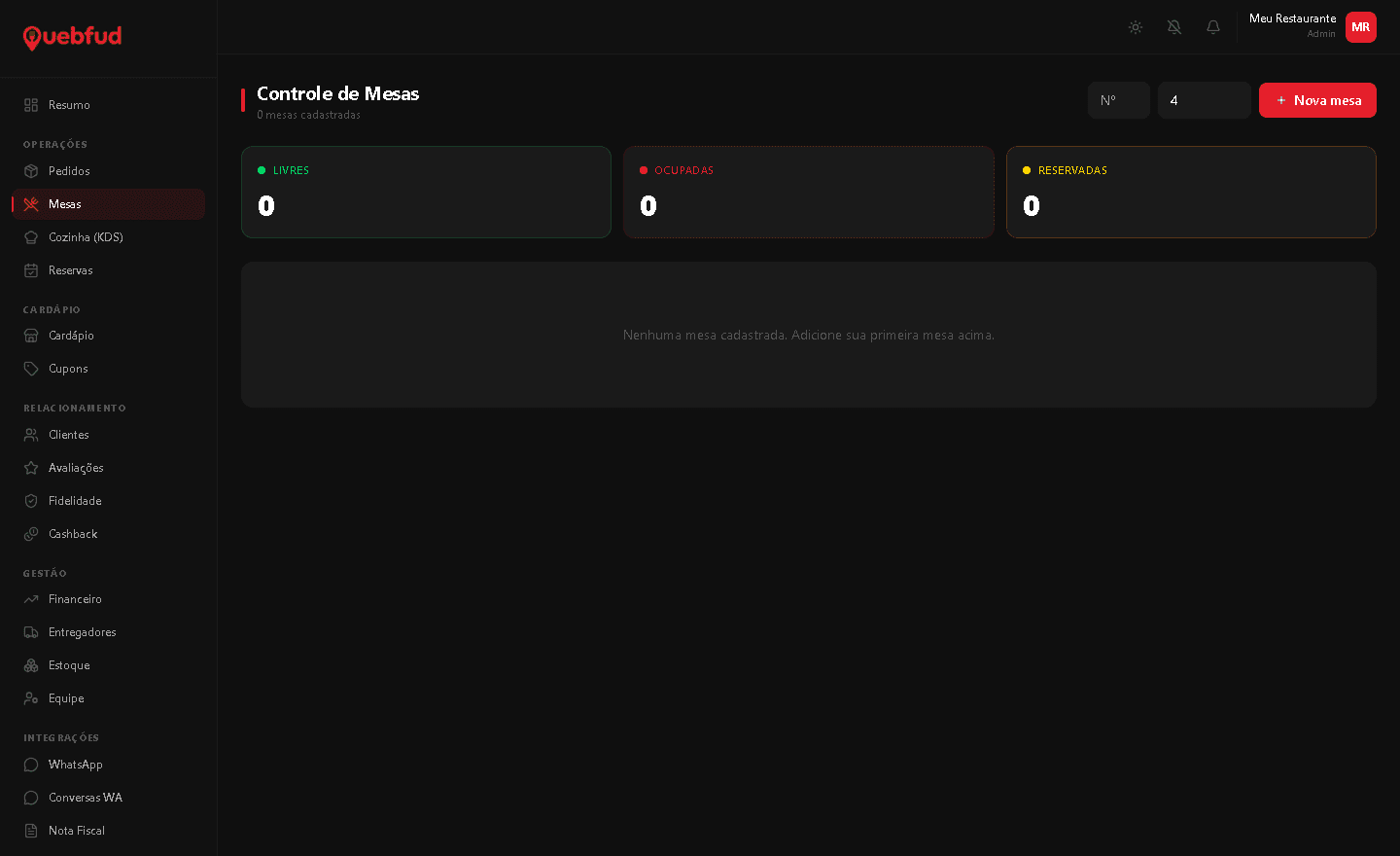
Task: Click the 'Nenhuma mesa cadastrada' message
Action: coord(809,335)
